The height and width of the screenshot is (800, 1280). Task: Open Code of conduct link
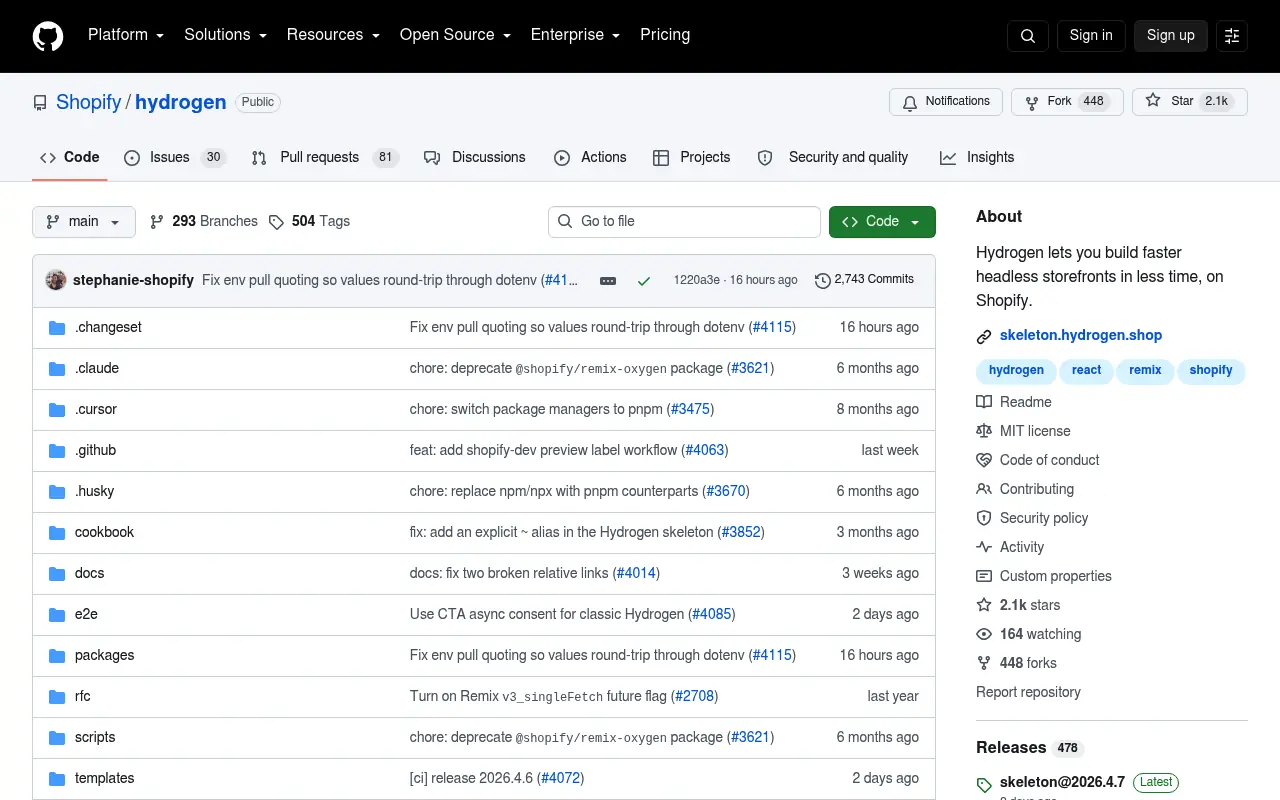(x=1038, y=460)
